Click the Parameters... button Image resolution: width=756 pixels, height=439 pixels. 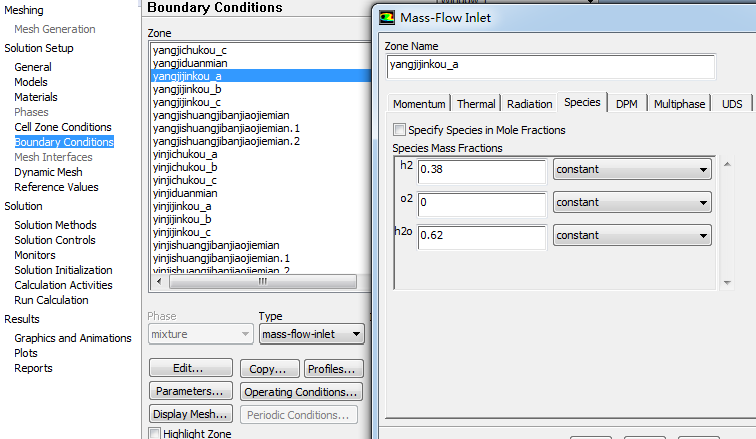pyautogui.click(x=190, y=391)
